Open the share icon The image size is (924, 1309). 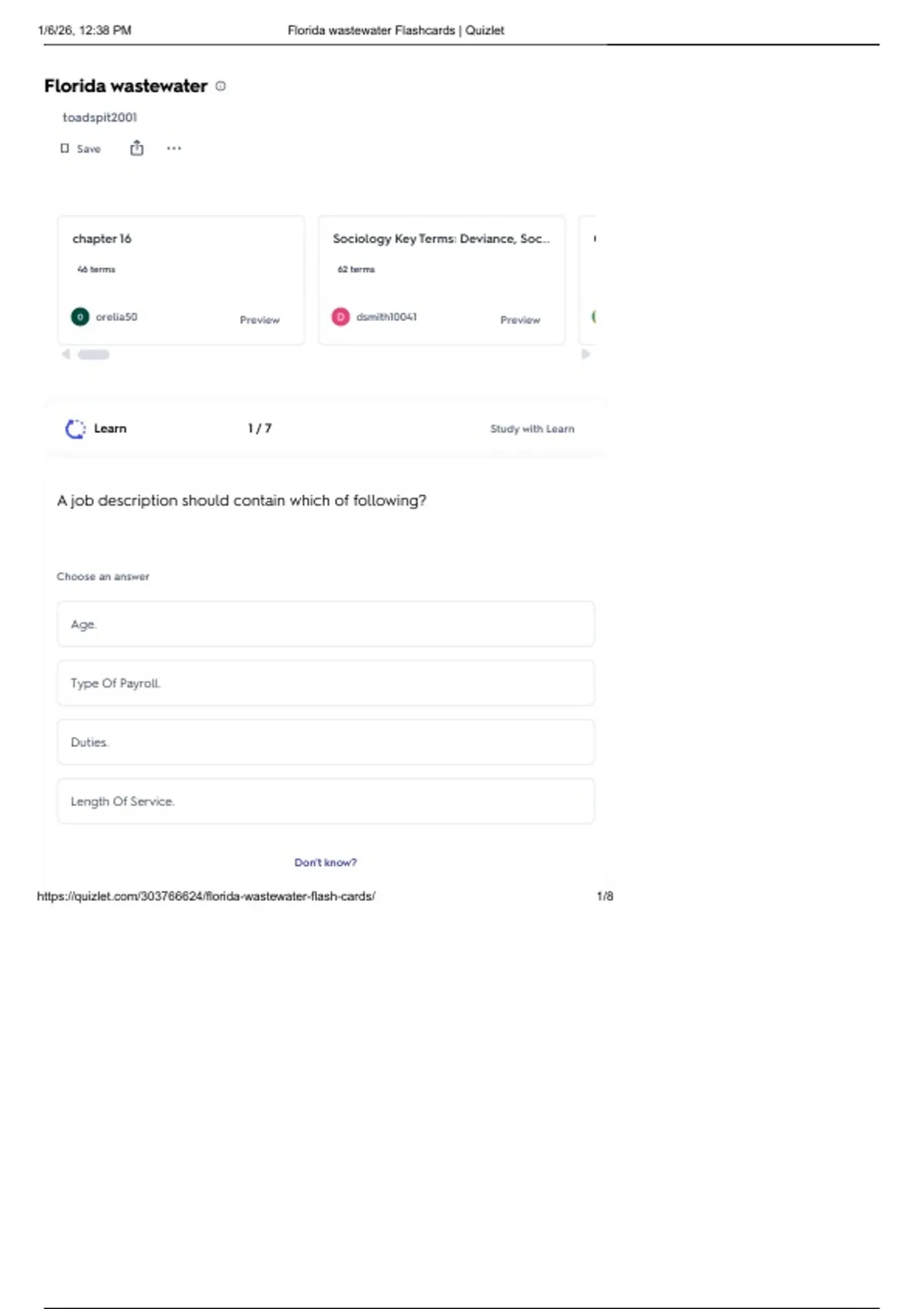click(136, 149)
